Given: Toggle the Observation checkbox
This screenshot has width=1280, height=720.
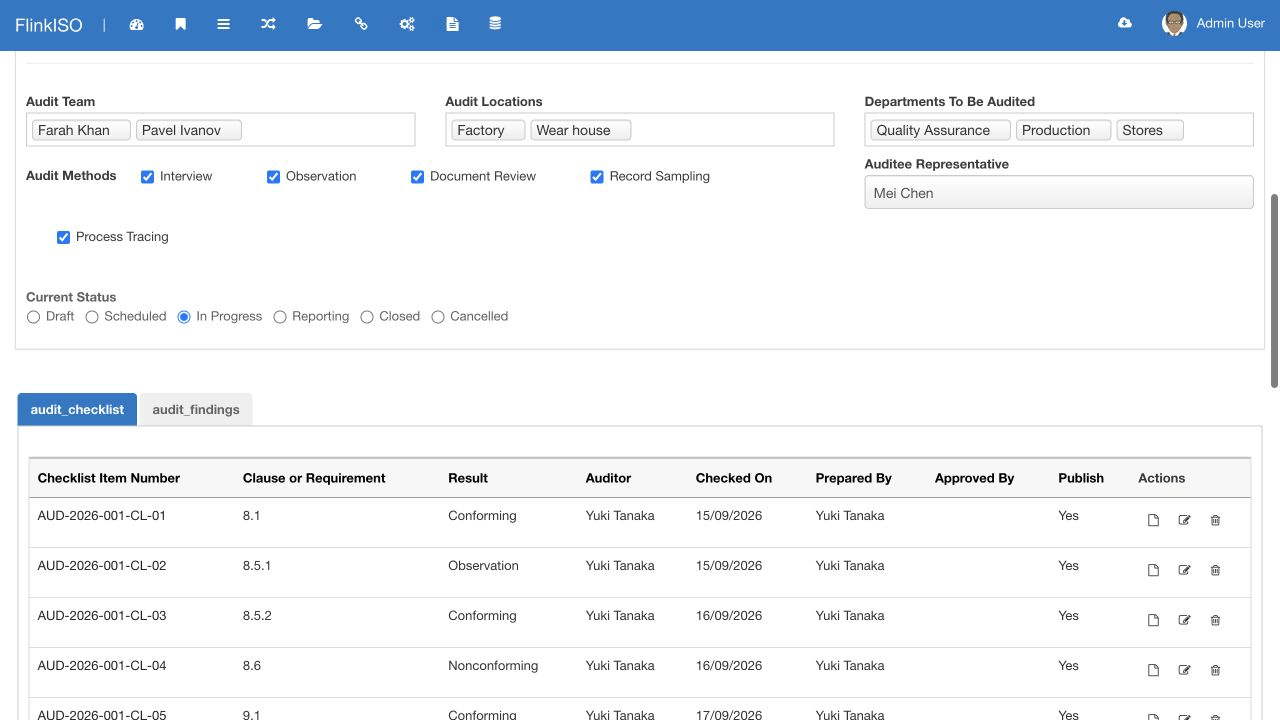Looking at the screenshot, I should pyautogui.click(x=273, y=177).
